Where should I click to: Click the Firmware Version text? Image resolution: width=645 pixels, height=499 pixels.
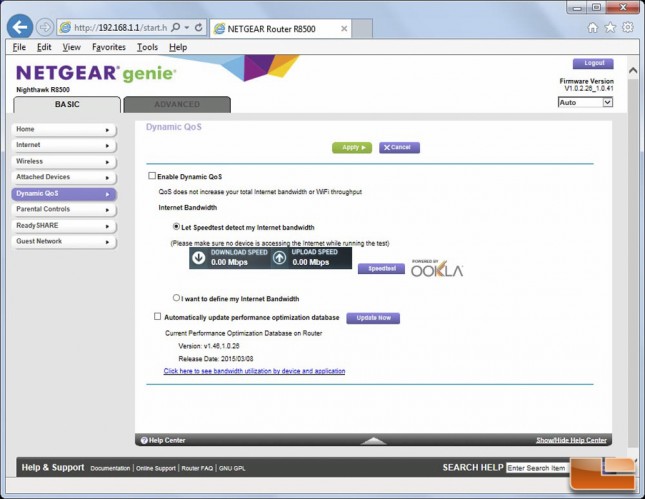pos(587,81)
